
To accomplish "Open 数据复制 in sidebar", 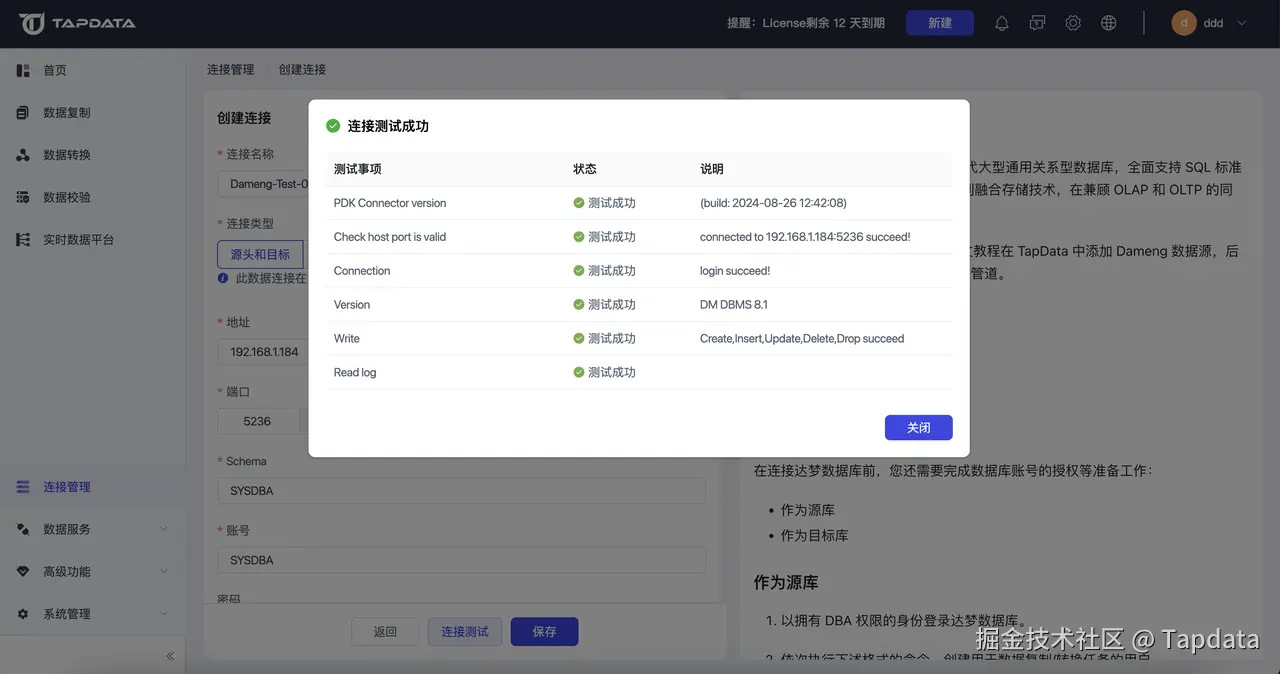I will 67,113.
